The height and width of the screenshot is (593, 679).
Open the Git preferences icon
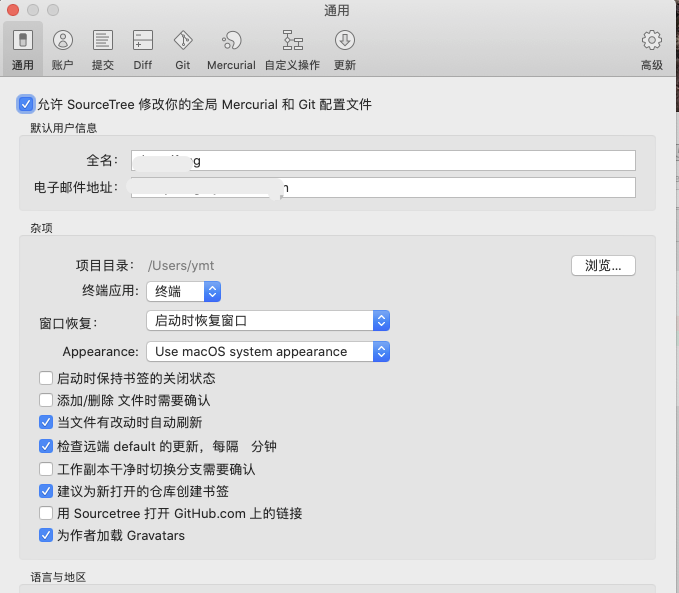click(x=183, y=40)
